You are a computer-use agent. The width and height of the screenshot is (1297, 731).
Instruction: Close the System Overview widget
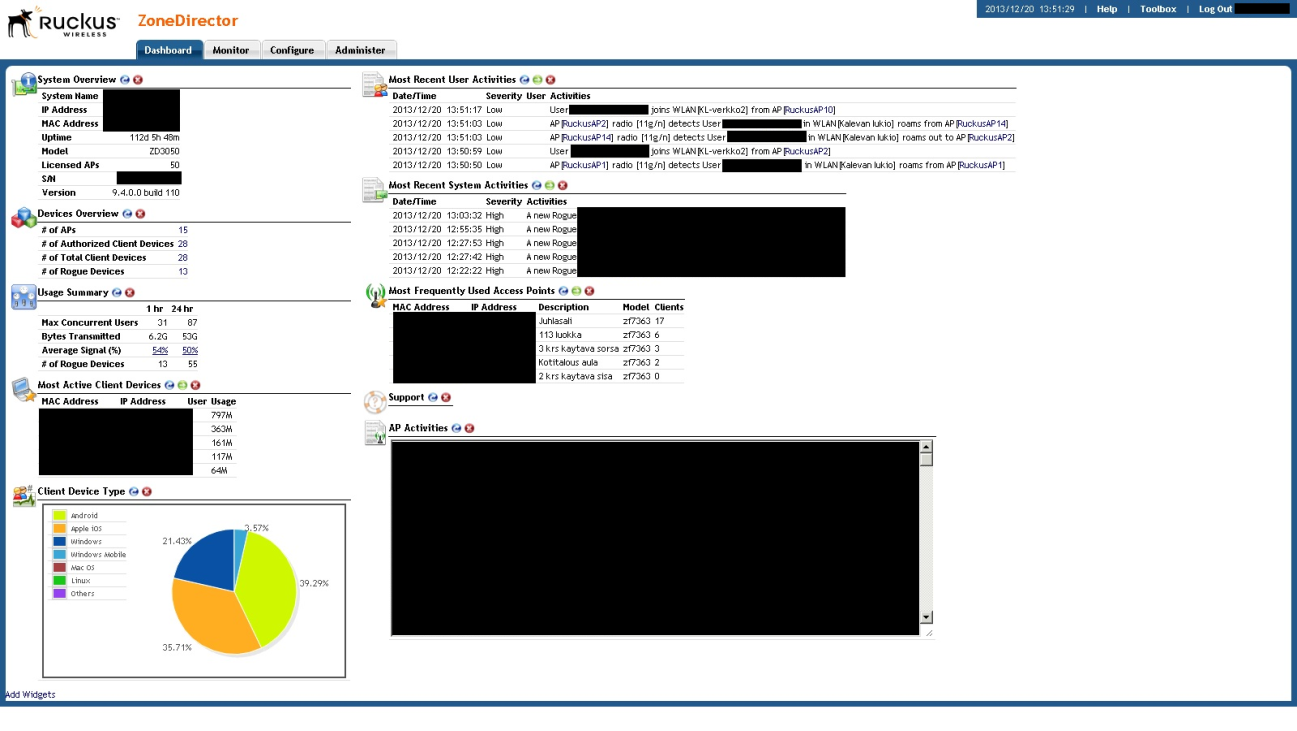coord(138,79)
